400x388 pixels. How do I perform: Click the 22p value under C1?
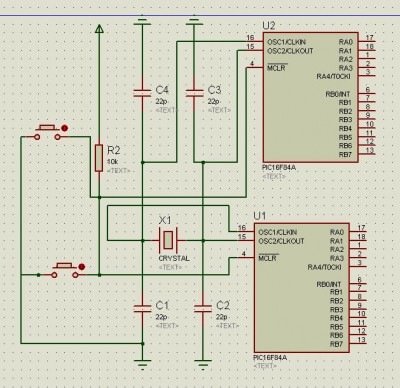tap(161, 317)
